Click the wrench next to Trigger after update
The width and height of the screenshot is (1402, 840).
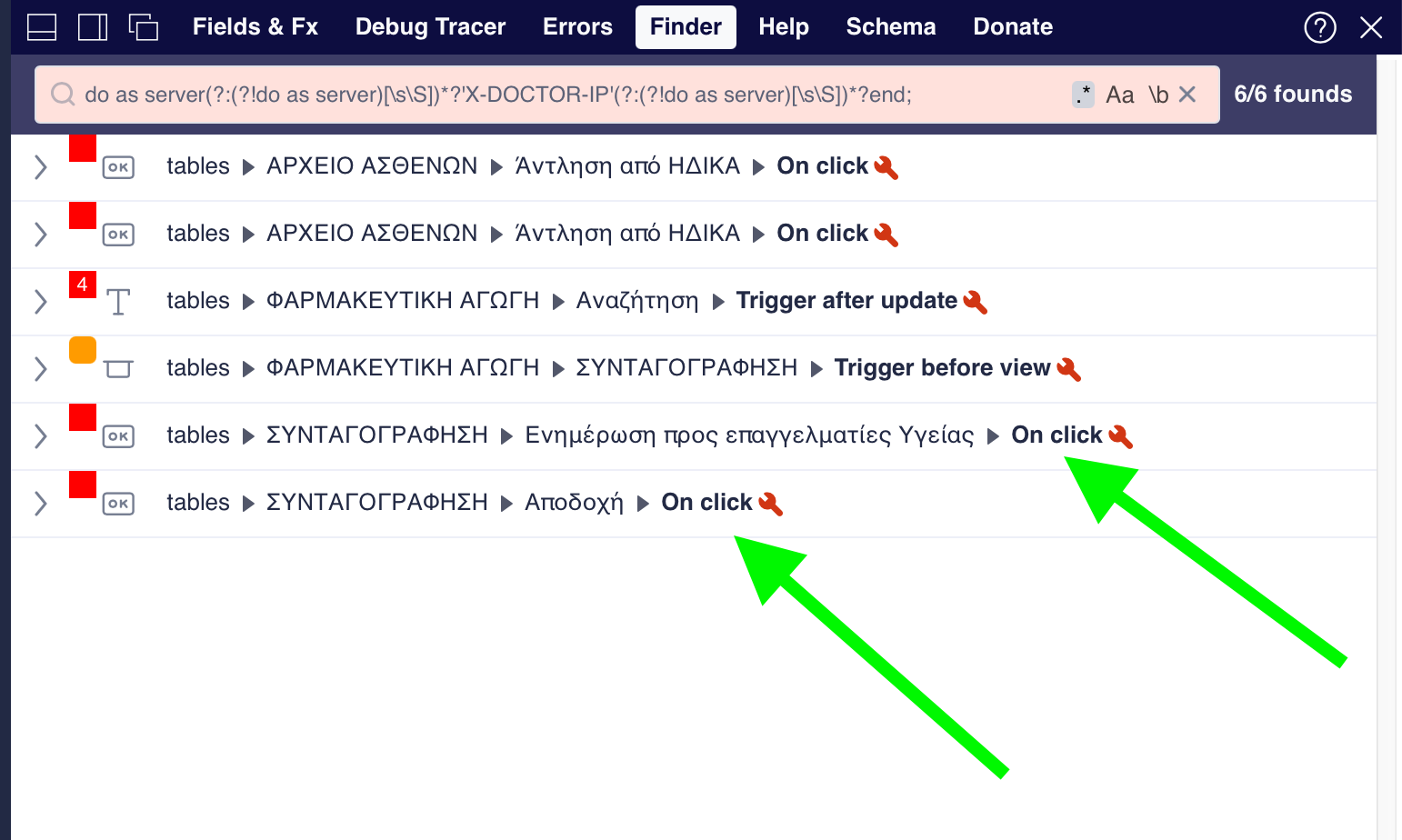[976, 302]
